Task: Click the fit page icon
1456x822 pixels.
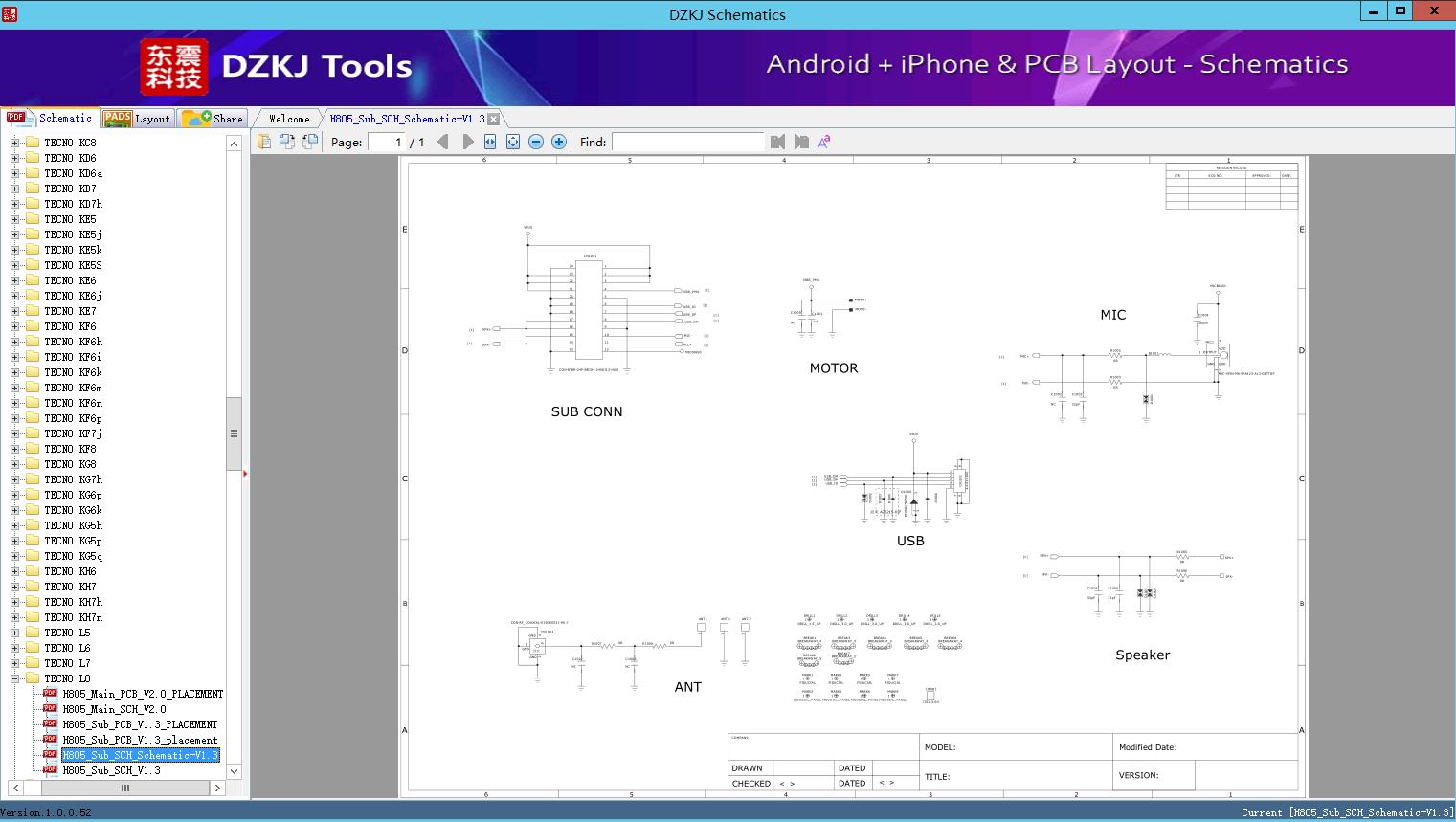Action: coord(513,142)
